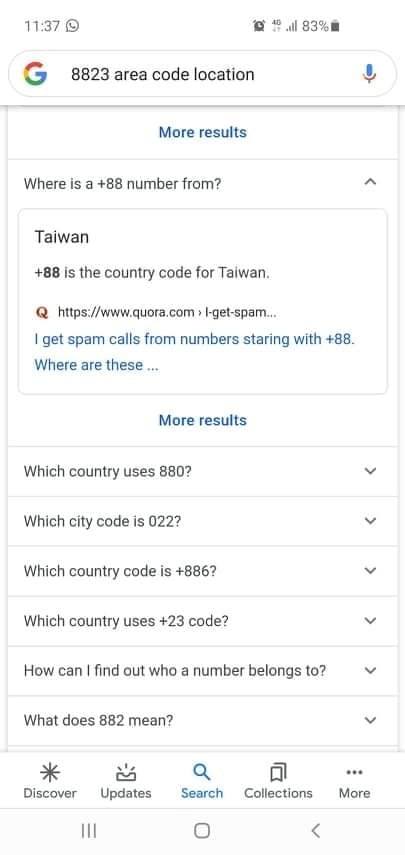This screenshot has width=405, height=855.
Task: Focus the search field with '8823 area code location'
Action: coord(202,74)
